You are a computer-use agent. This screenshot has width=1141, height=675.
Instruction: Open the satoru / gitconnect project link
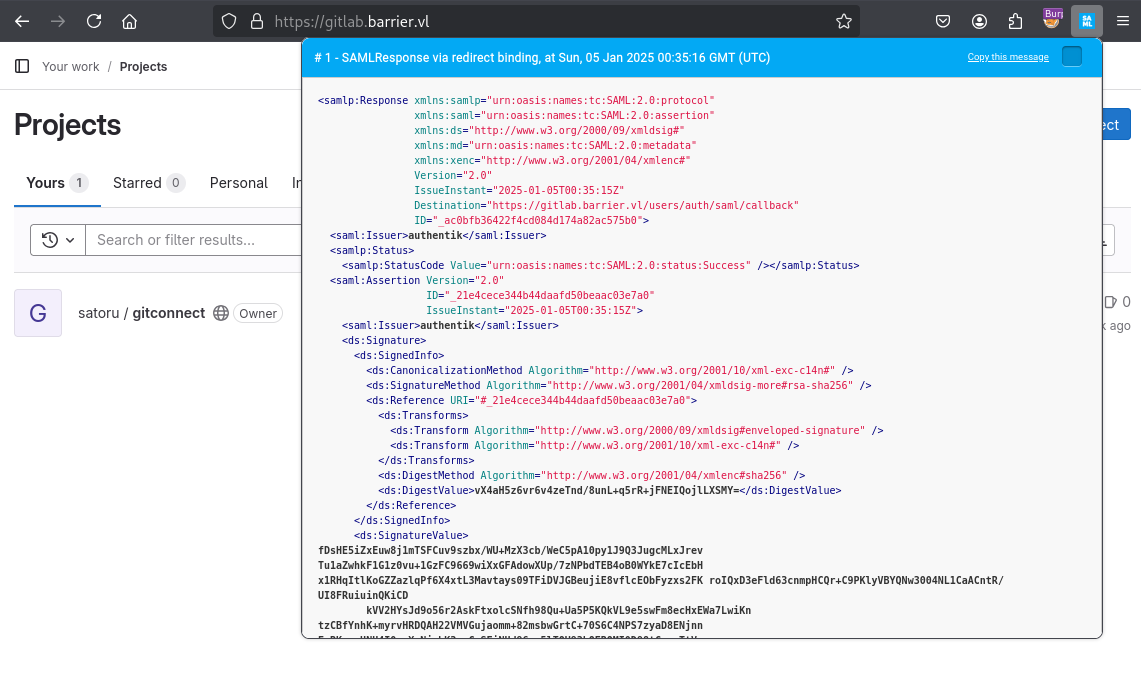coord(141,313)
